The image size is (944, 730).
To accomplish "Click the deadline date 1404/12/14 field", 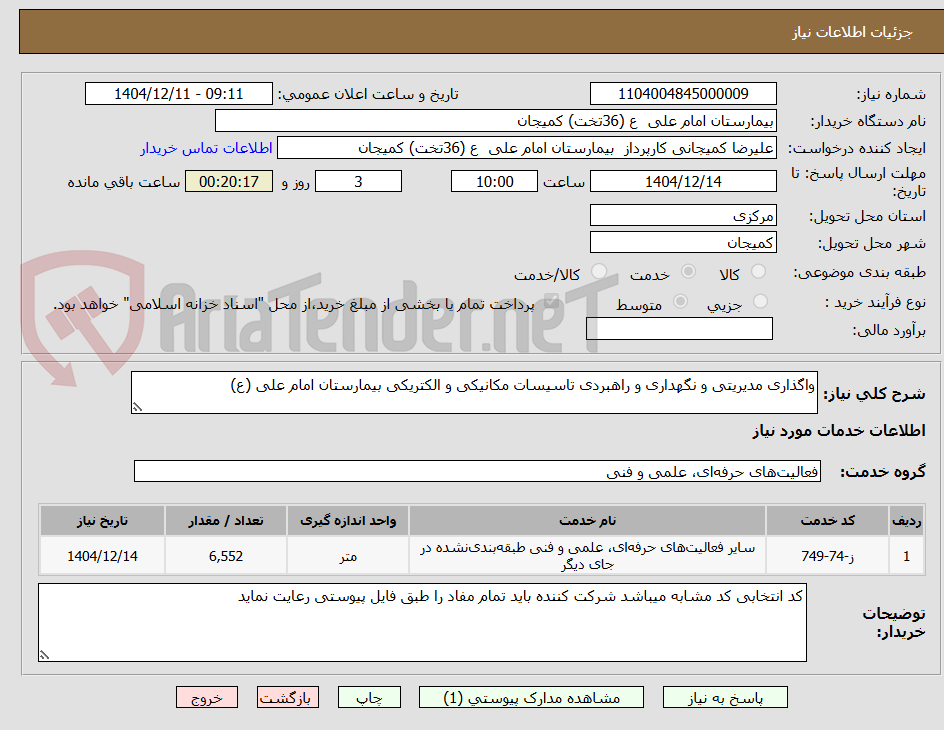I will click(683, 181).
